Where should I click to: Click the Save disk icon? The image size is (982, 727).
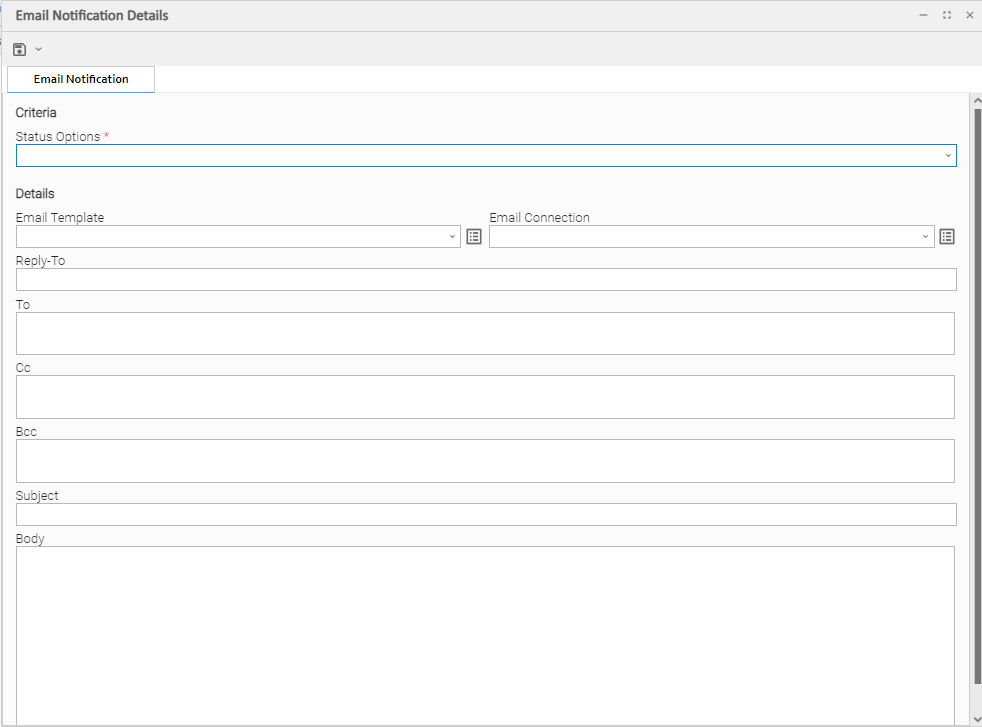point(19,49)
